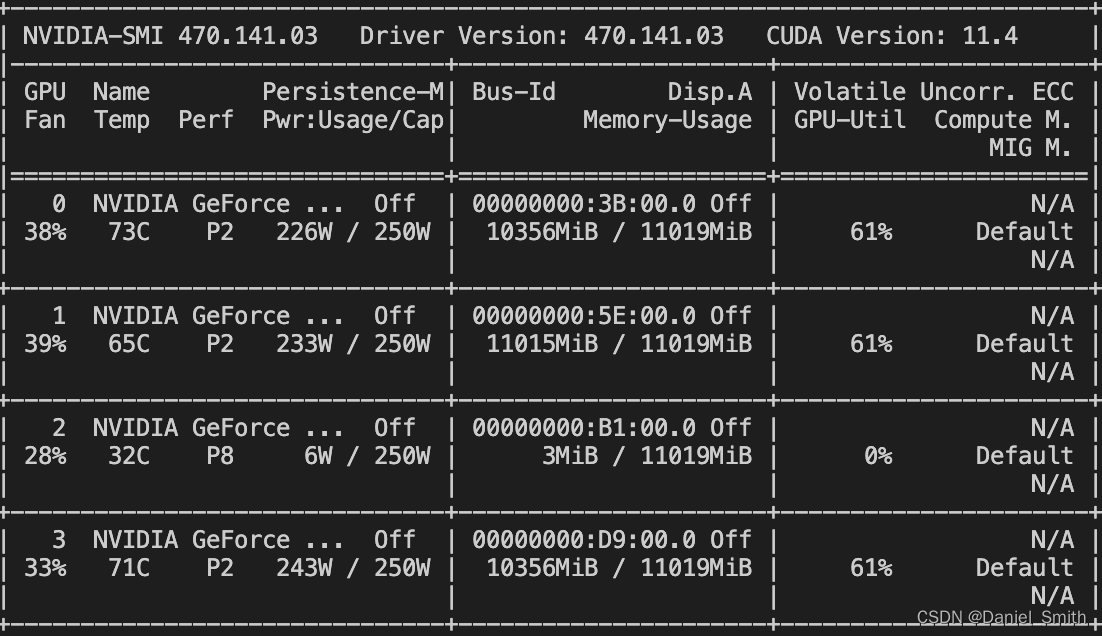Click the 11015MiB / 11019MiB memory value
Viewport: 1102px width, 636px height.
coord(619,344)
